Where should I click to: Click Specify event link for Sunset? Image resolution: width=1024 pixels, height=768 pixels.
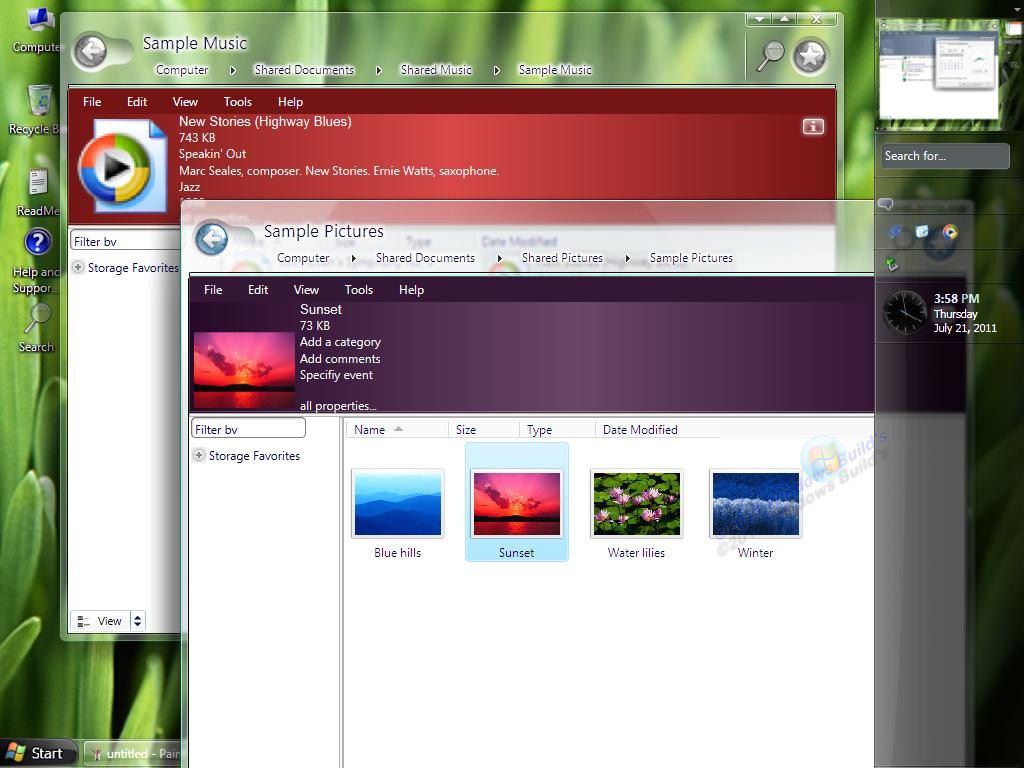click(x=336, y=375)
